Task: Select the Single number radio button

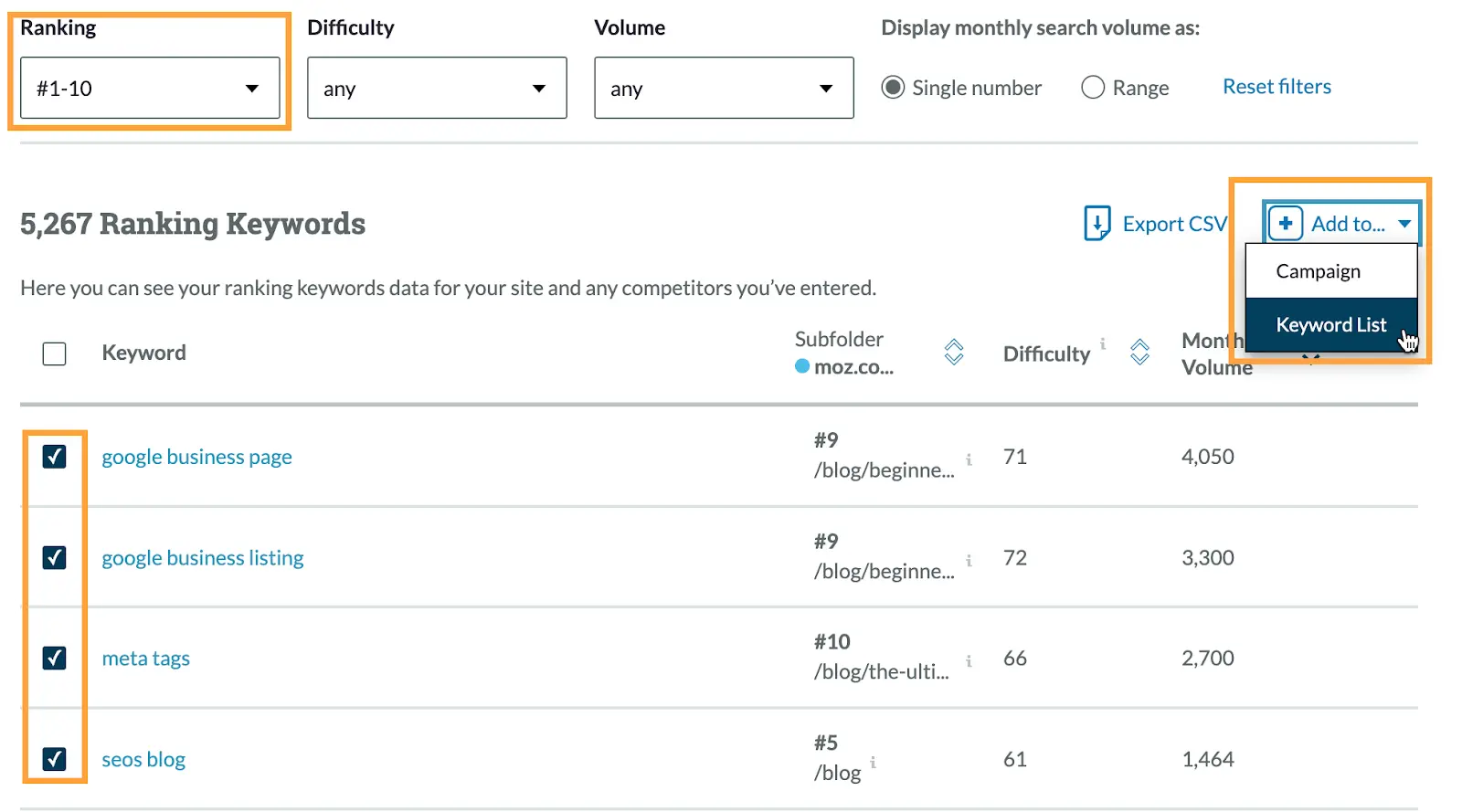Action: (893, 88)
